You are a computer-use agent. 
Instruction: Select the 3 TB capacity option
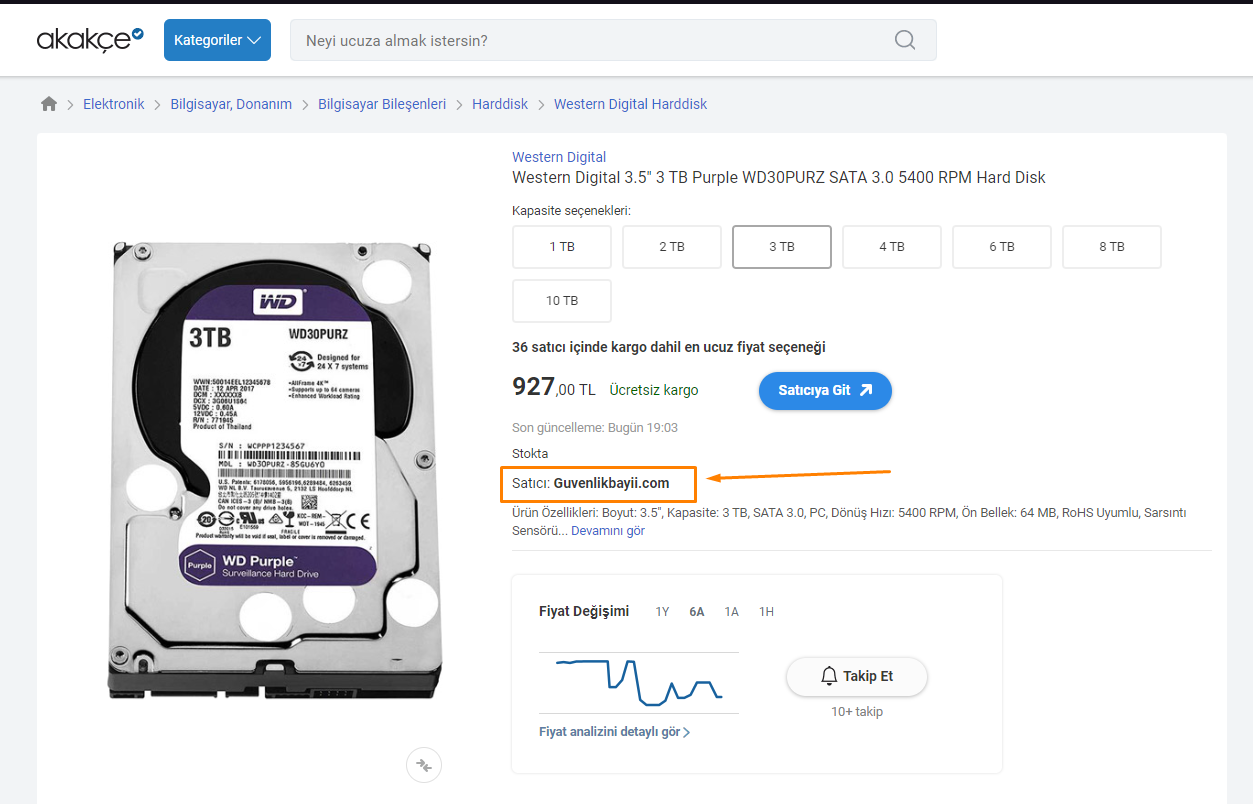[x=782, y=247]
